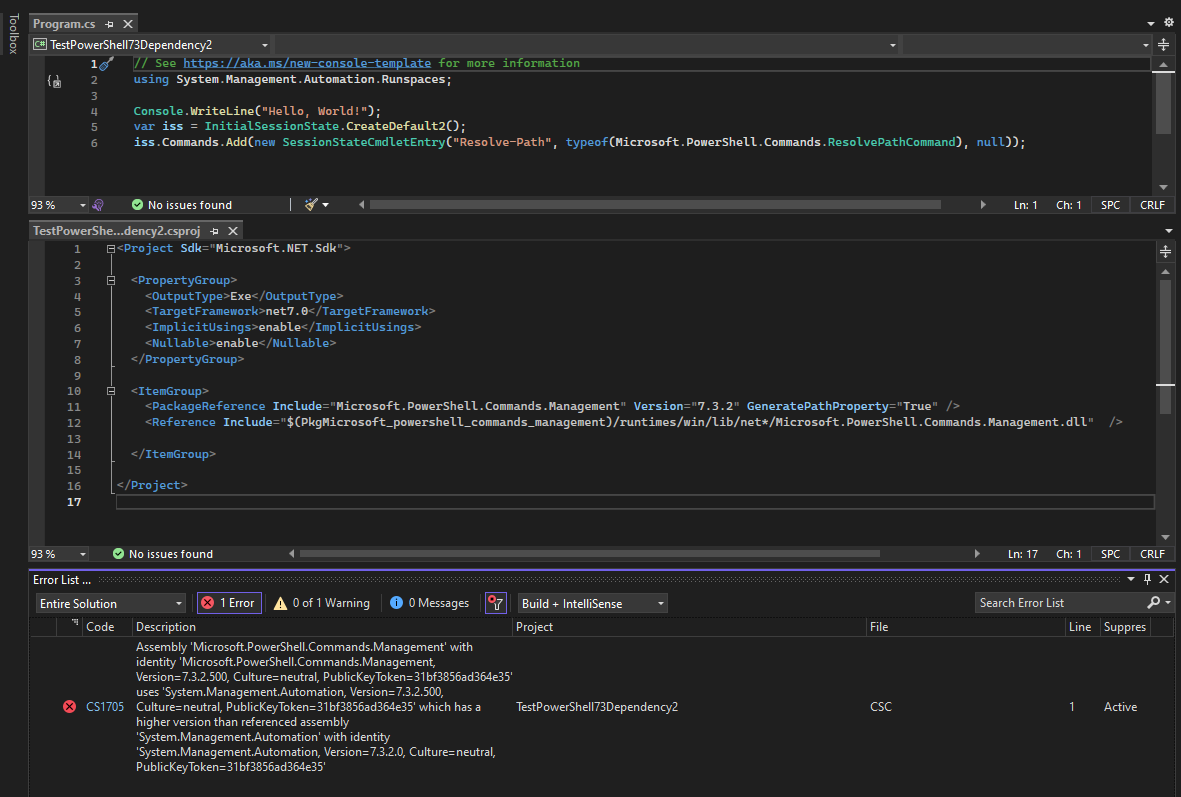Click the search magnifier icon in Error List
Image resolution: width=1181 pixels, height=797 pixels.
pyautogui.click(x=1153, y=603)
